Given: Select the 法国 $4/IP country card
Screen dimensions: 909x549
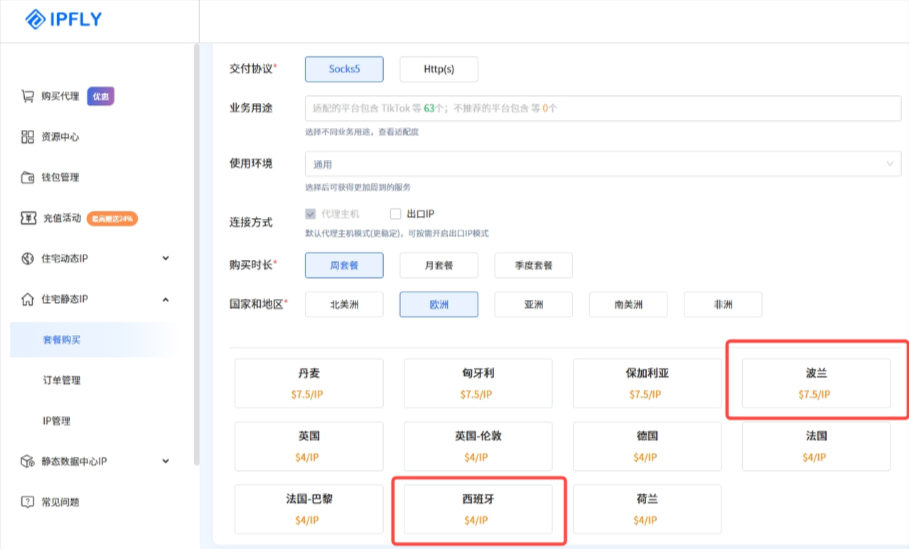Looking at the screenshot, I should point(816,446).
